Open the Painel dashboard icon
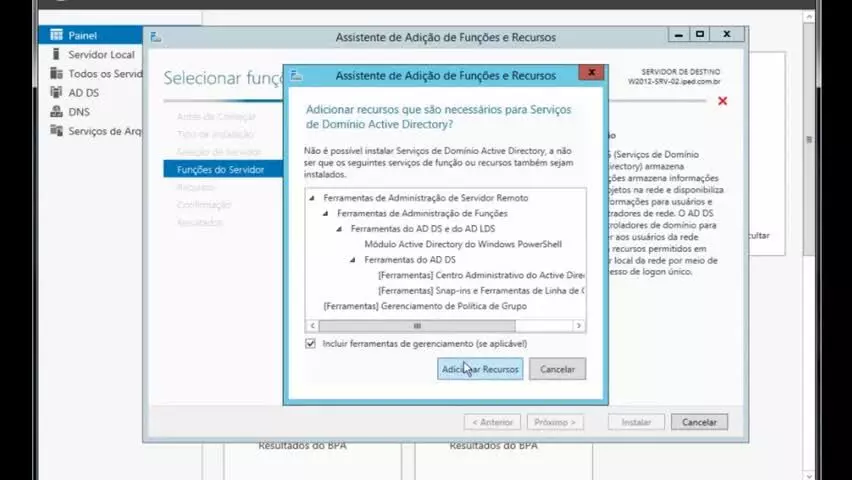The width and height of the screenshot is (852, 480). [x=57, y=35]
